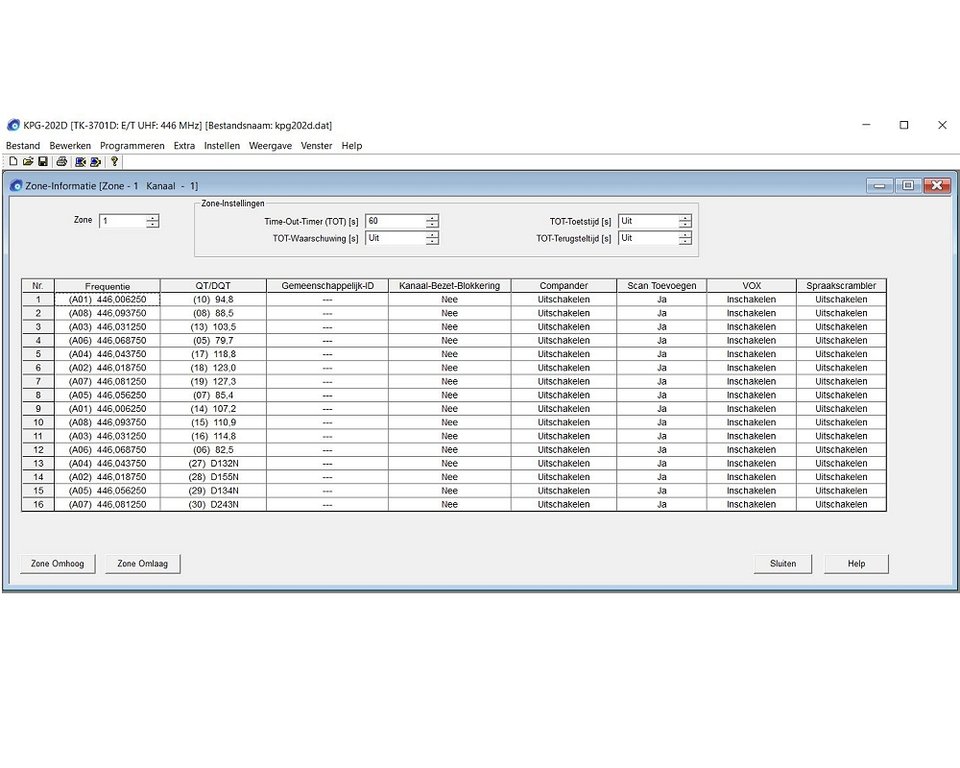Click the New file toolbar icon
The width and height of the screenshot is (960, 768).
(x=13, y=161)
